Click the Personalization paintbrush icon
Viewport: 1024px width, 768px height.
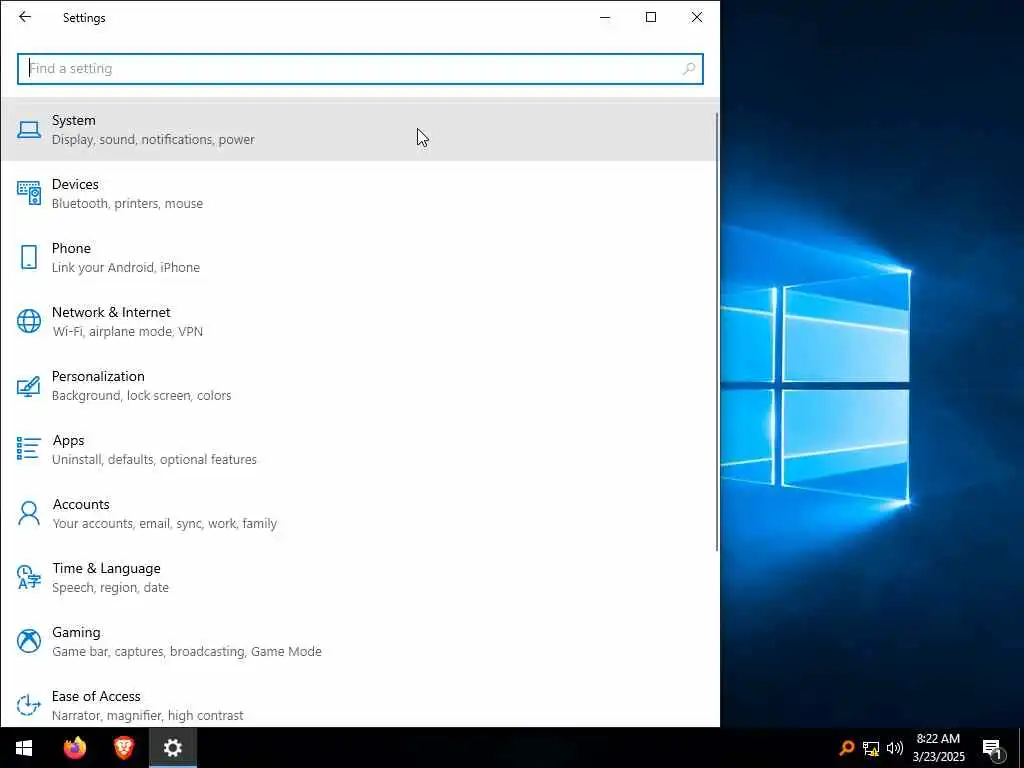coord(29,385)
